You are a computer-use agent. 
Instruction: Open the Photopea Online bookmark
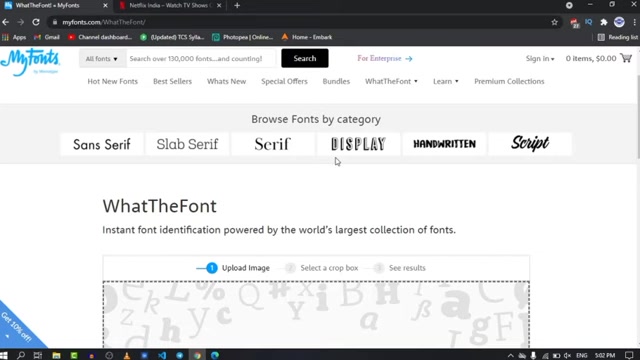point(242,37)
